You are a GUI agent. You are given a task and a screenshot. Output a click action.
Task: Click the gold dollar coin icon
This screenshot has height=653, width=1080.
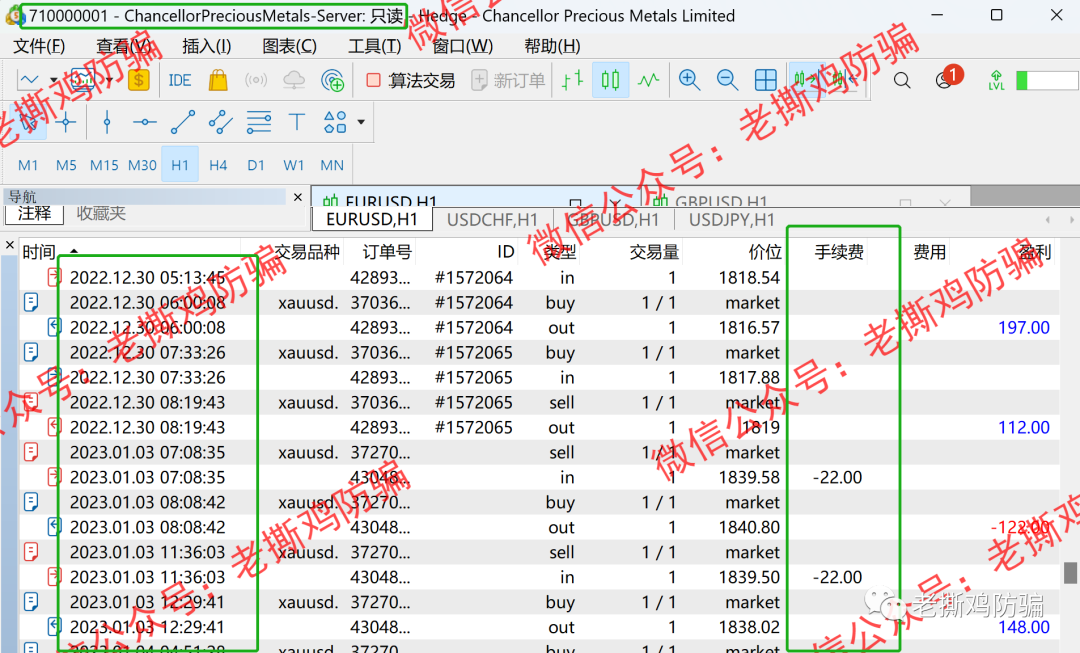[138, 81]
